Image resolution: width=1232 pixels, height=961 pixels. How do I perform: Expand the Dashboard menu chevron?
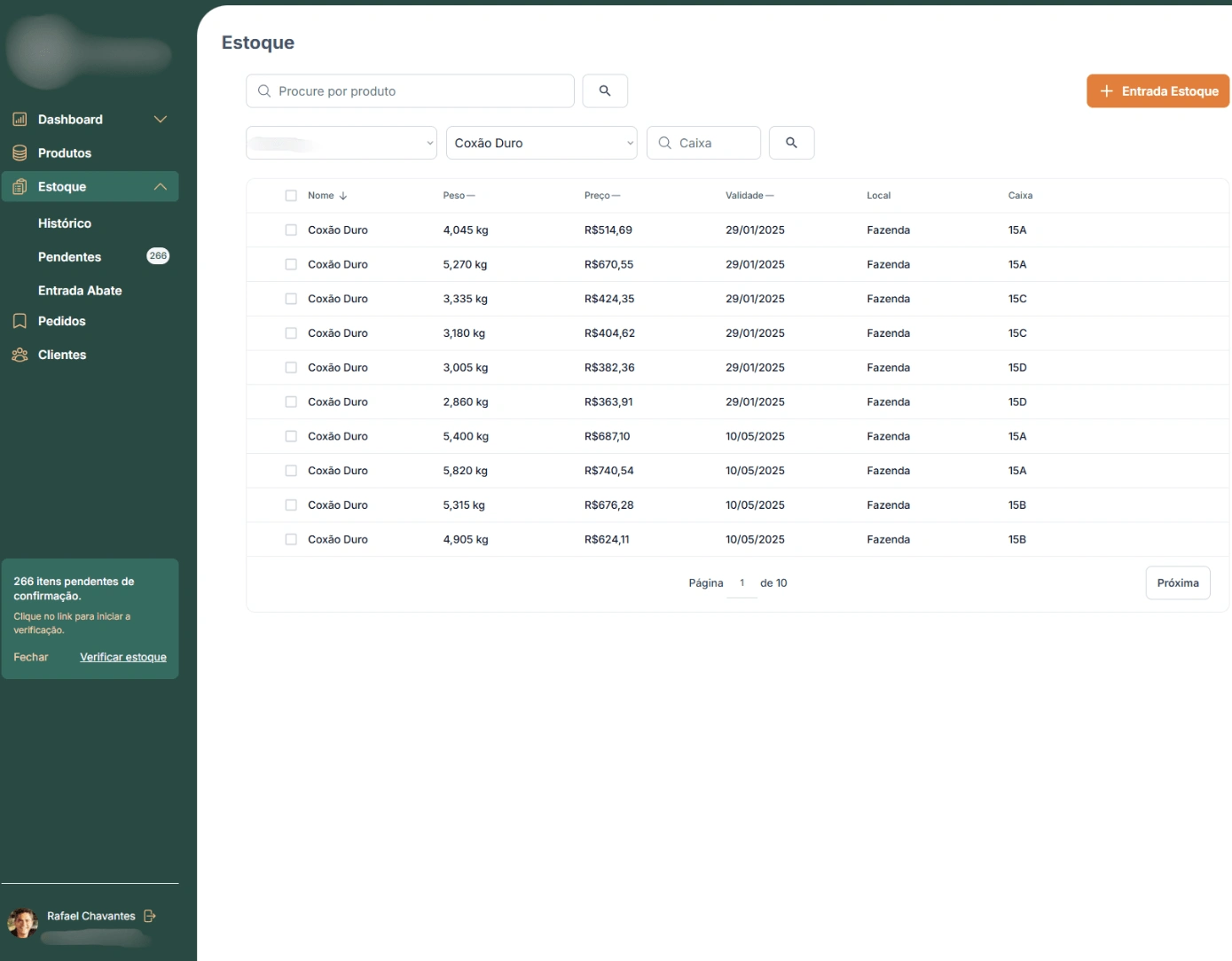click(x=161, y=119)
